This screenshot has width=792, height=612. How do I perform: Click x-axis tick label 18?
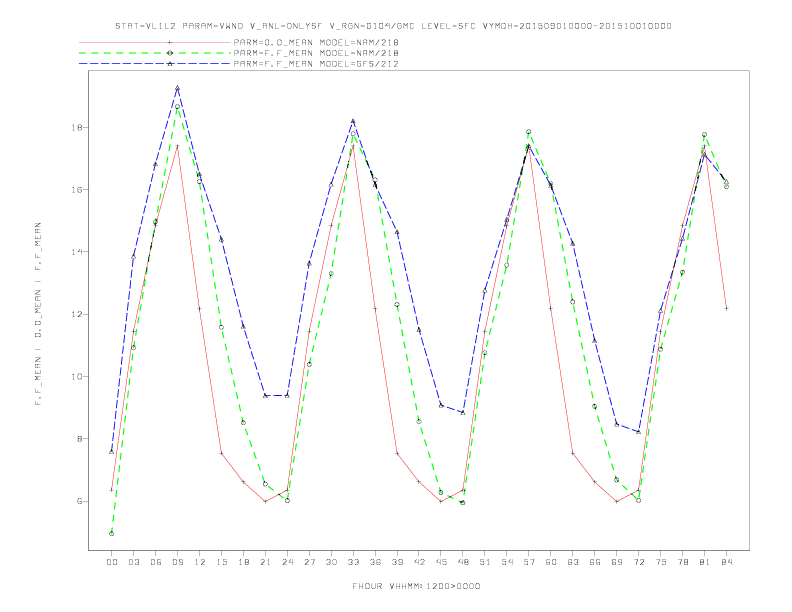click(x=243, y=562)
